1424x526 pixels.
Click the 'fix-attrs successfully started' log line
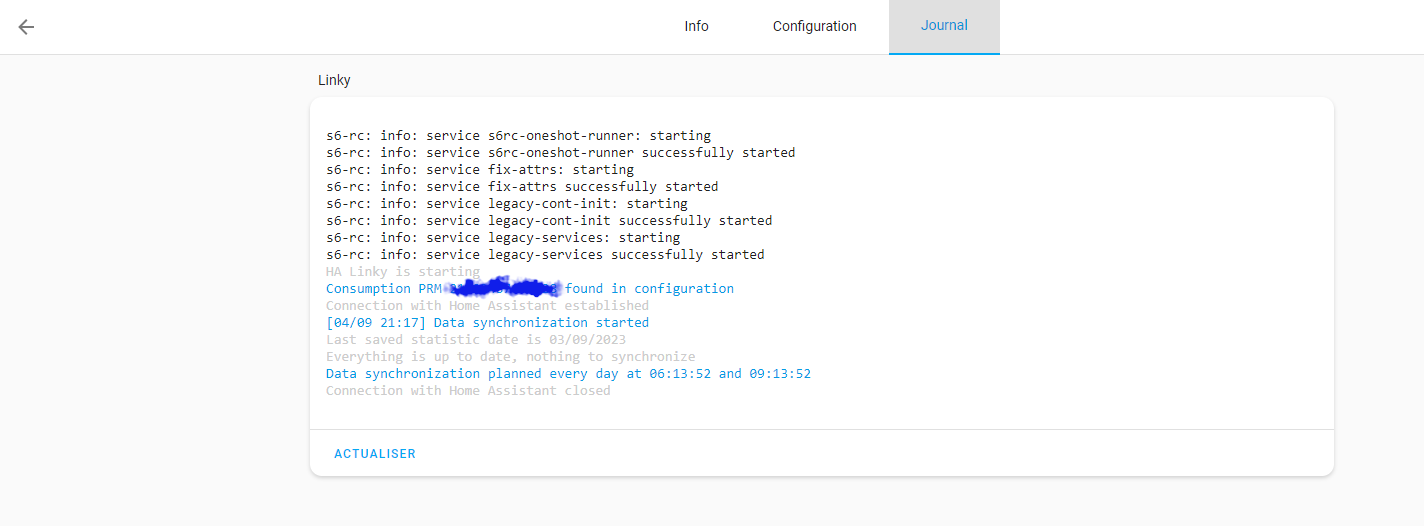click(x=522, y=187)
